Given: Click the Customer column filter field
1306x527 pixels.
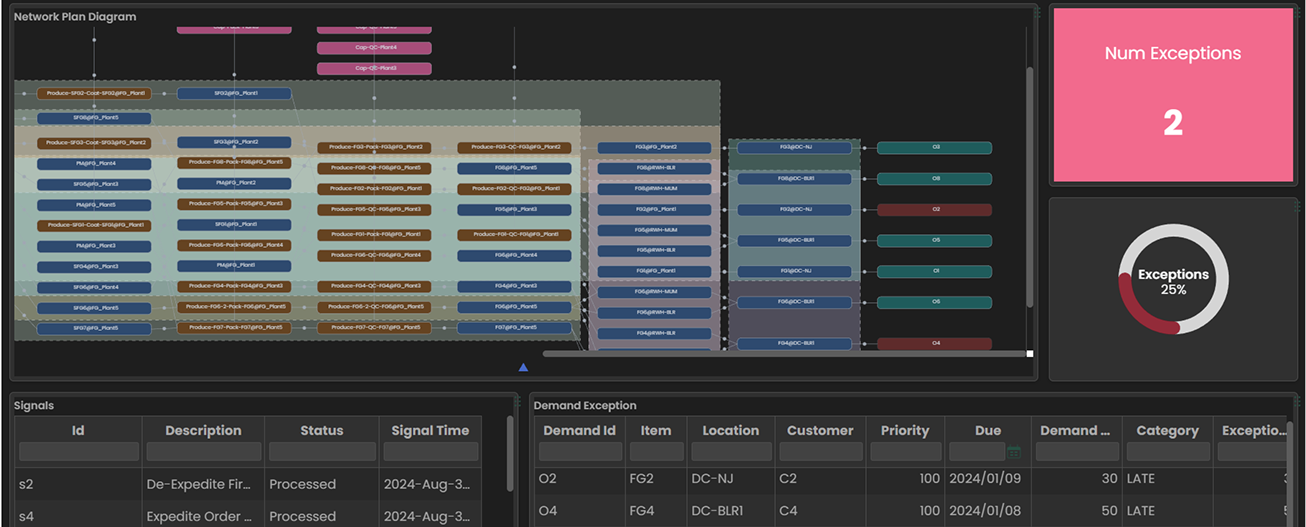Looking at the screenshot, I should click(819, 452).
